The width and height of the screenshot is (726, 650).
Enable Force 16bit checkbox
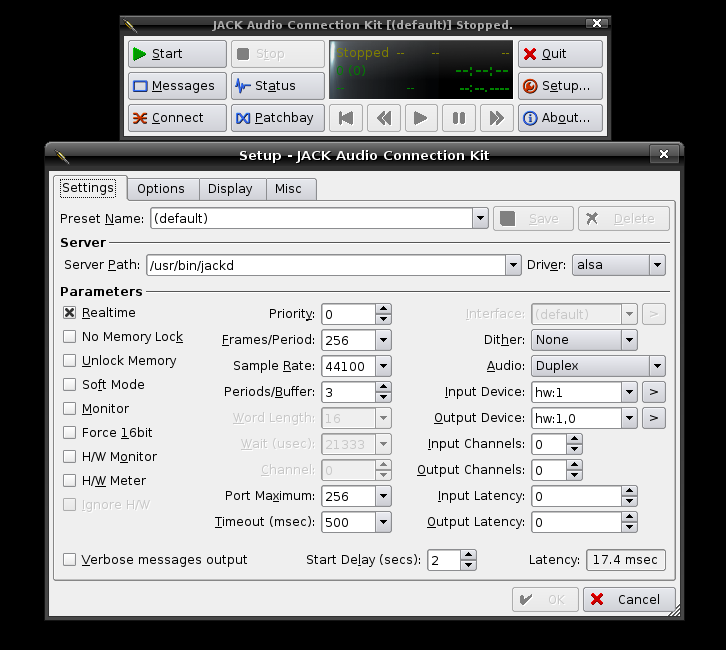point(69,433)
